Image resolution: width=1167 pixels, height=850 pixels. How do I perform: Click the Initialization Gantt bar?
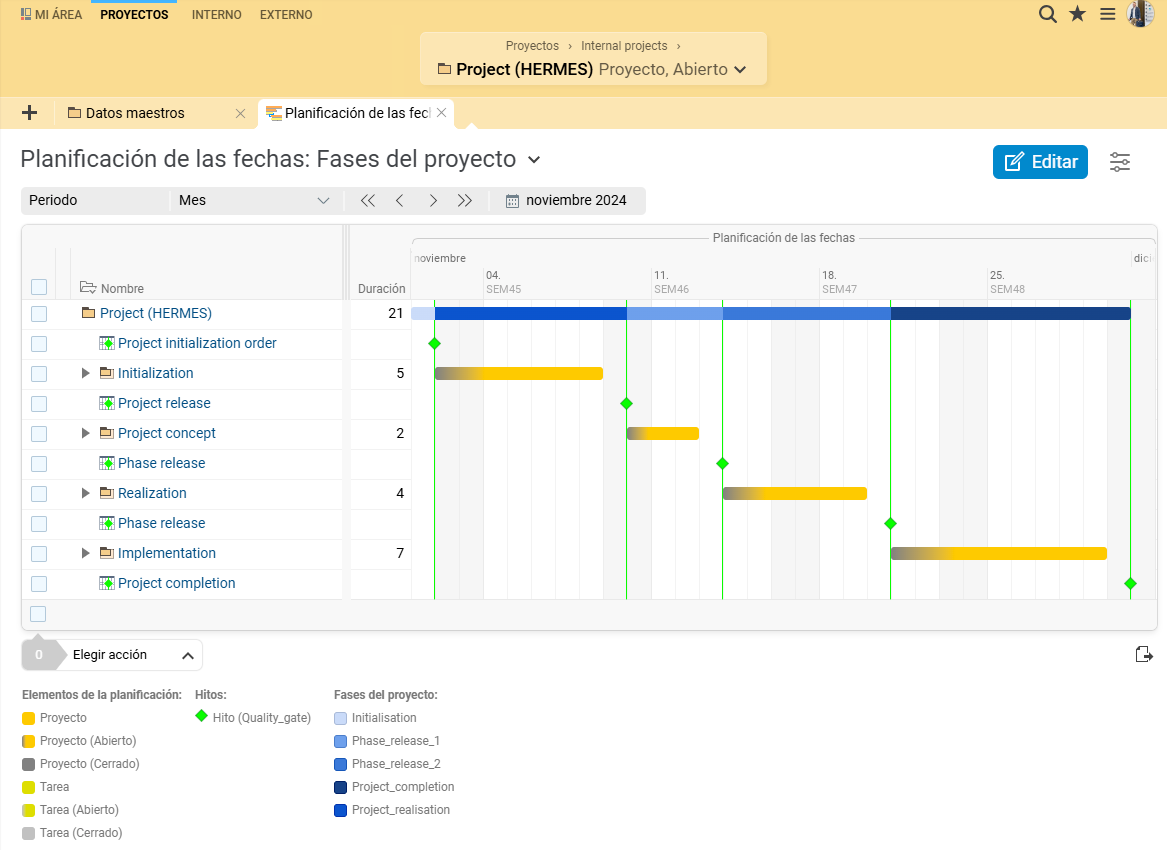[519, 374]
